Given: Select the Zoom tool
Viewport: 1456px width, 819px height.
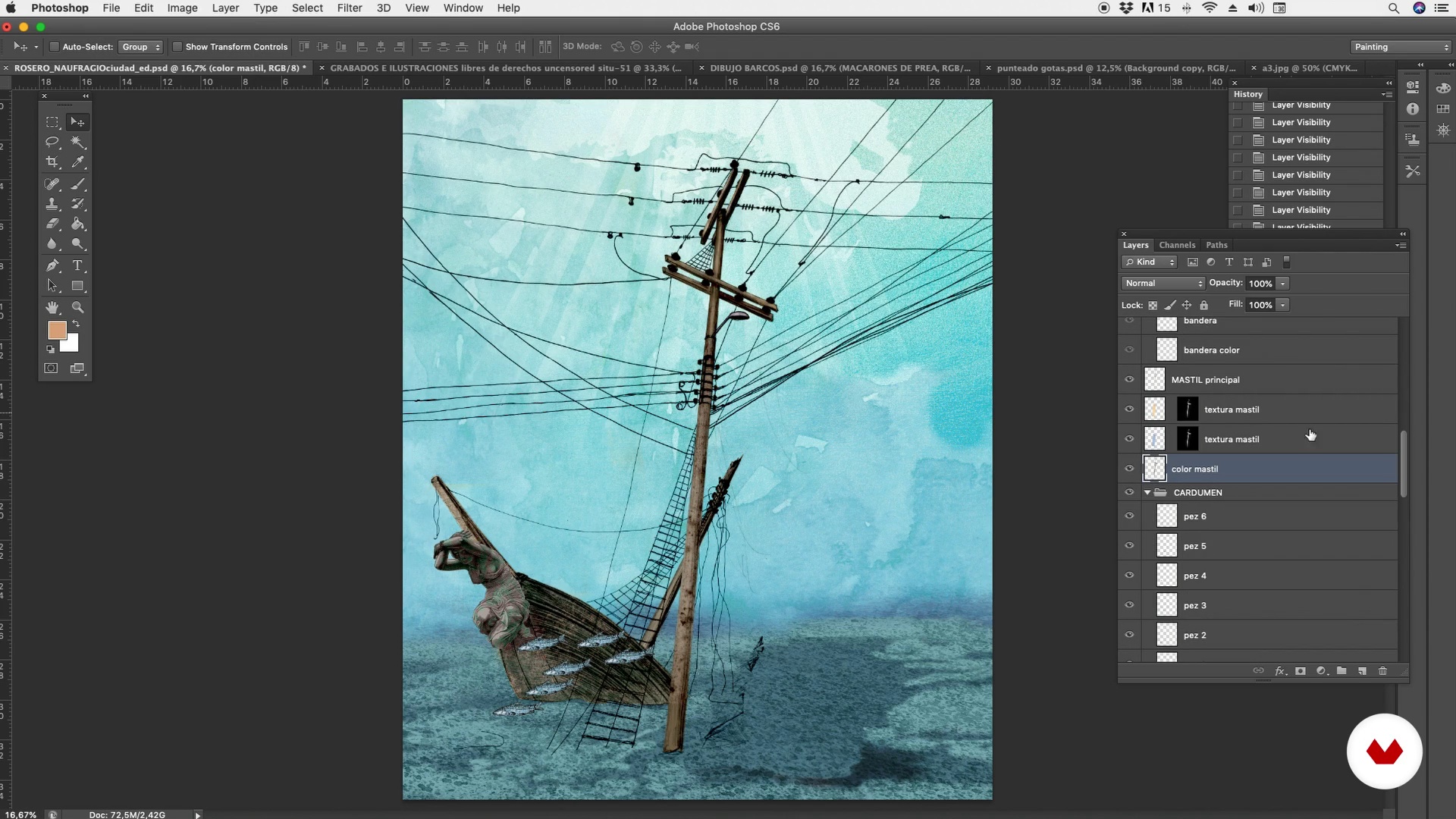Looking at the screenshot, I should click(x=77, y=308).
